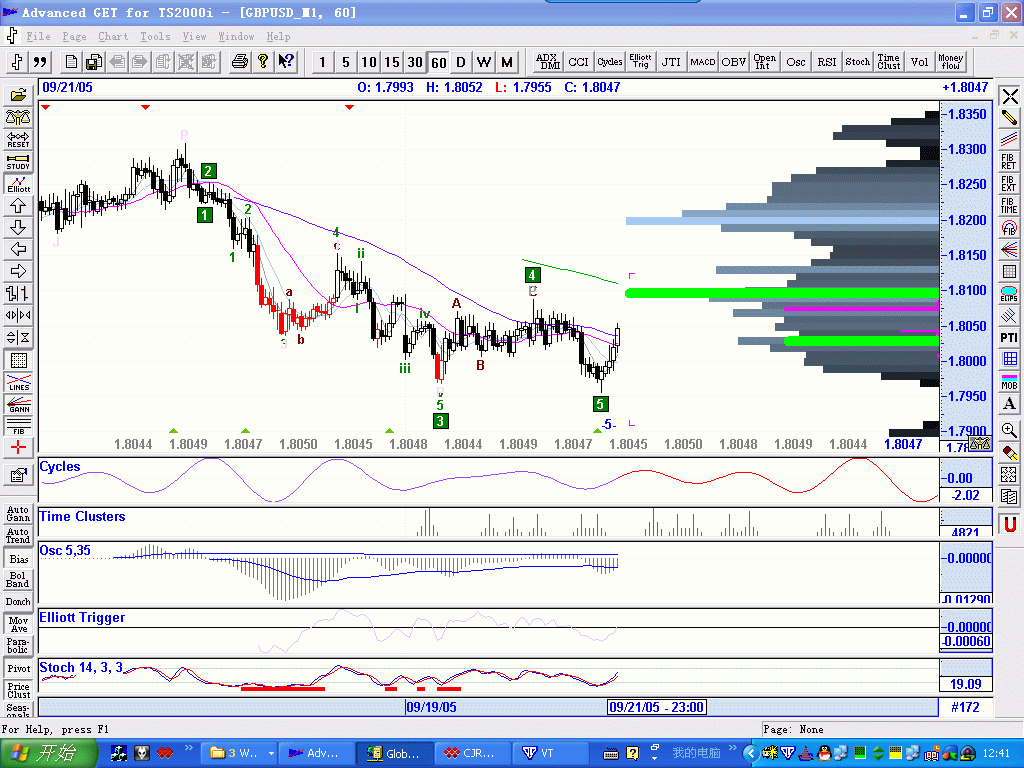Screen dimensions: 1024x768
Task: Select the MOB make-or-break tool
Action: tap(1010, 381)
